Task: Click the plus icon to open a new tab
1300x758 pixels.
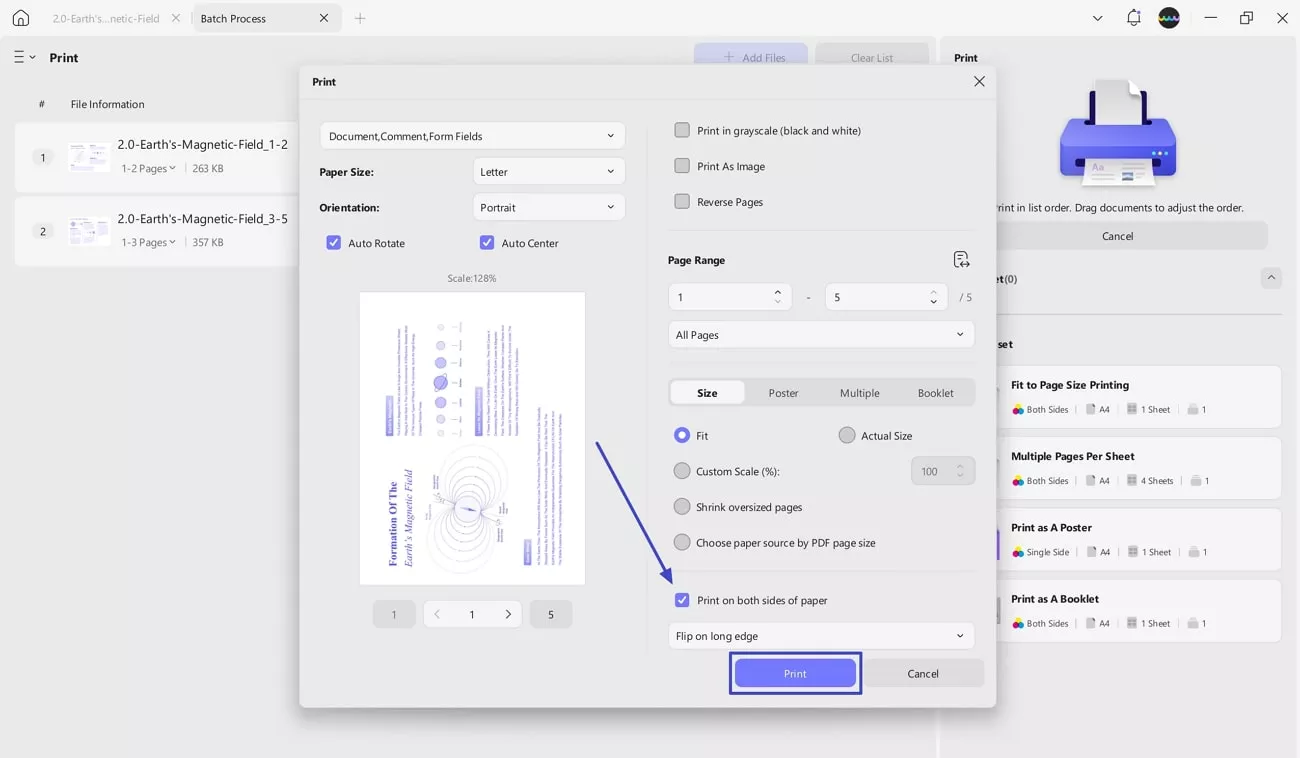Action: click(x=360, y=17)
